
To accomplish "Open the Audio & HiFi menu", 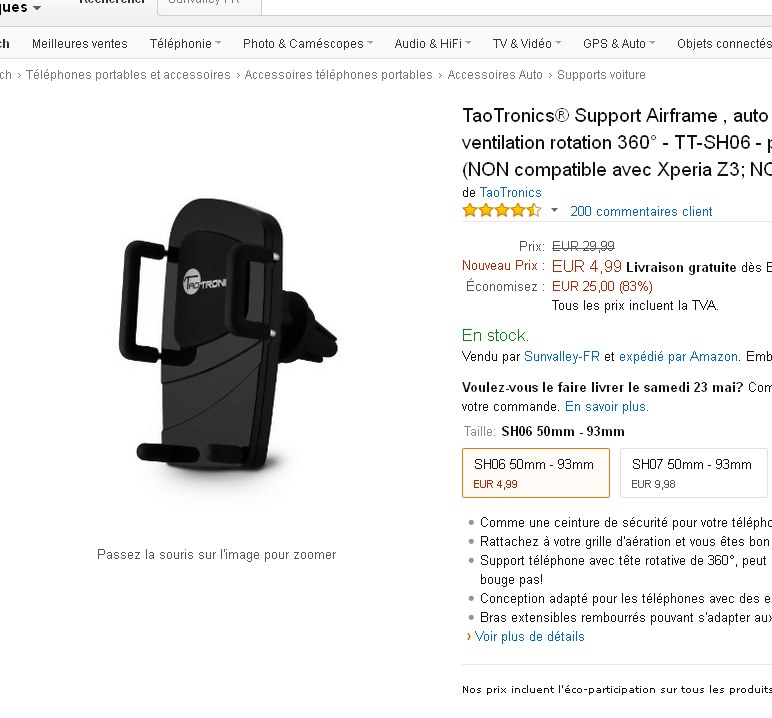I will (x=432, y=44).
